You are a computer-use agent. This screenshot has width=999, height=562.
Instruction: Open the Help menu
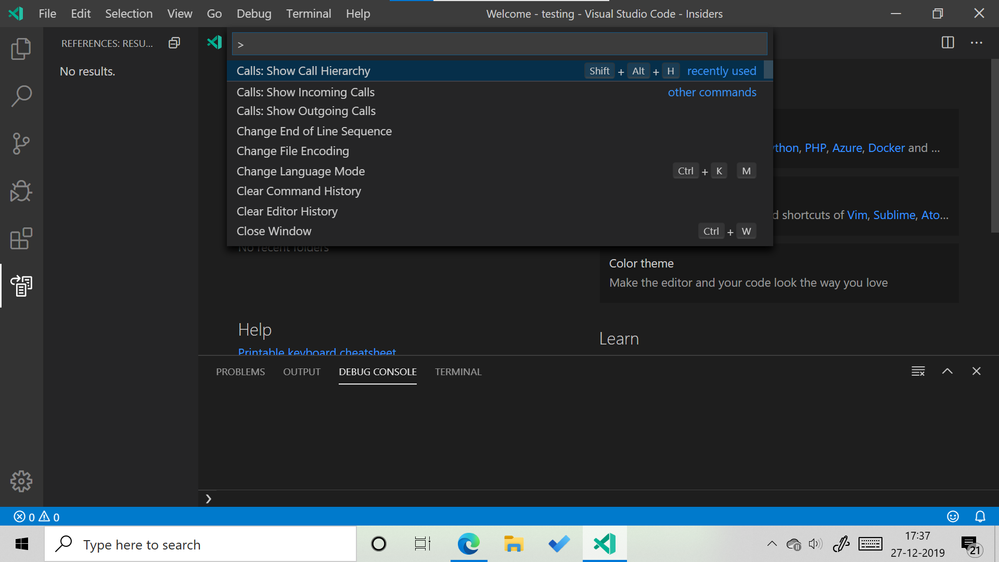point(358,13)
